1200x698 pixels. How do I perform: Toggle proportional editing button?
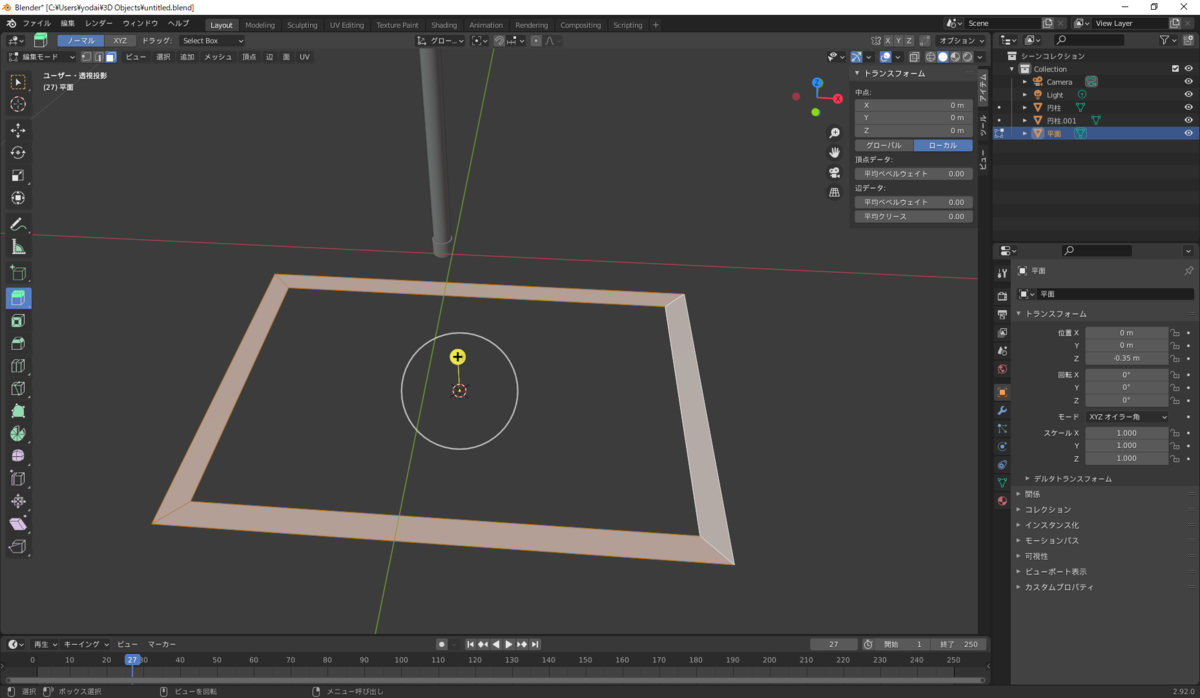(x=536, y=41)
